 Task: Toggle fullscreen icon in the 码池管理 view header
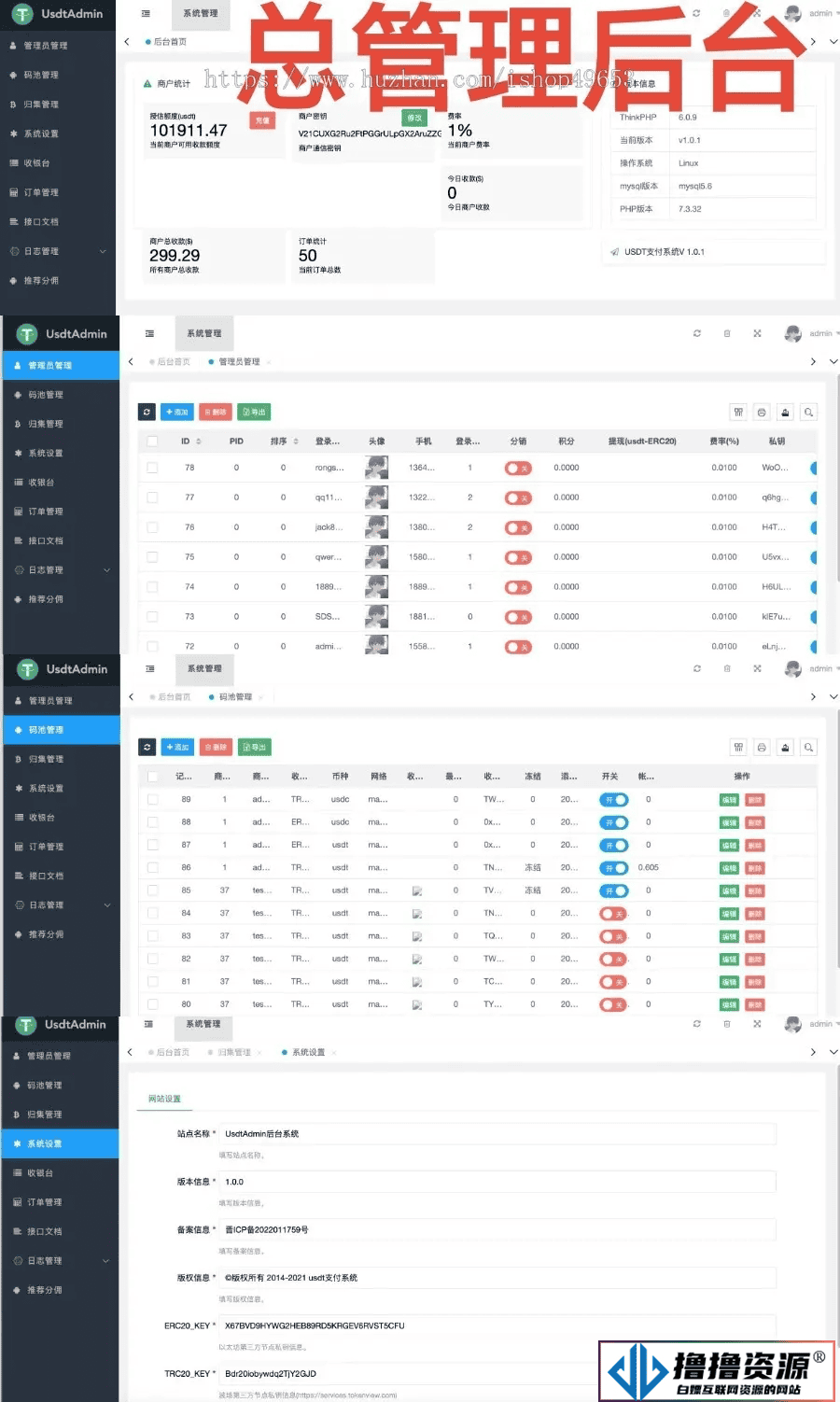757,668
